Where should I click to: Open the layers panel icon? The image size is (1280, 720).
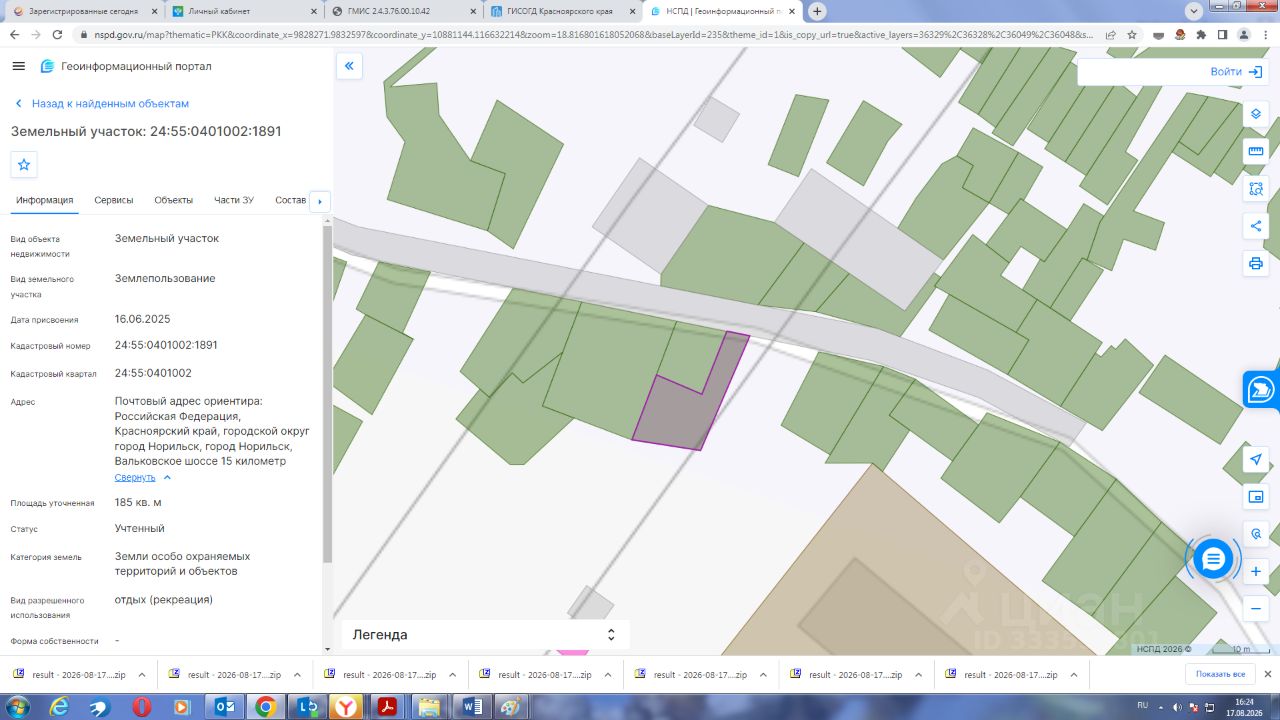coord(1256,114)
